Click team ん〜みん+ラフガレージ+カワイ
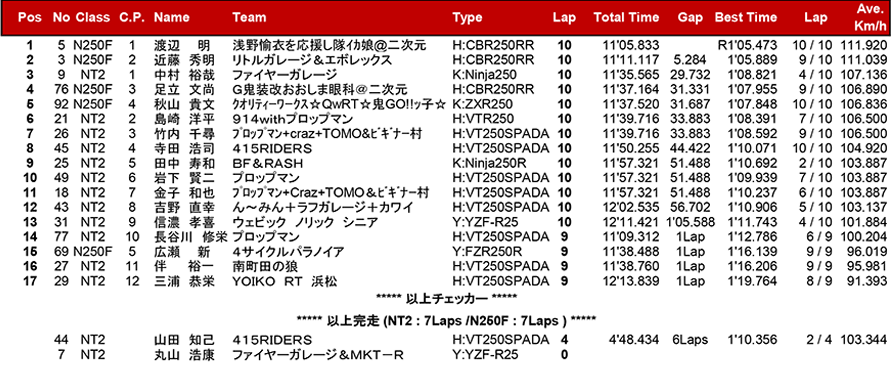 [x=323, y=208]
